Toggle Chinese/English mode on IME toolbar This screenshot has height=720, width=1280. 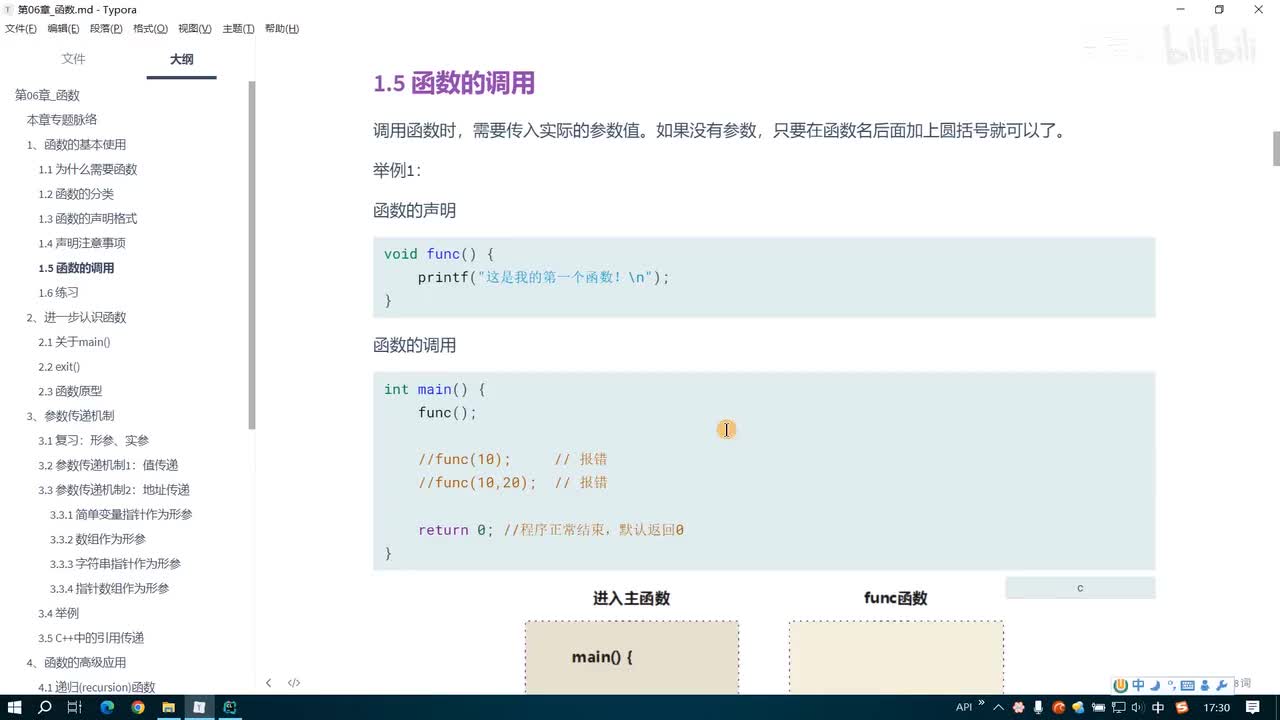click(1138, 686)
